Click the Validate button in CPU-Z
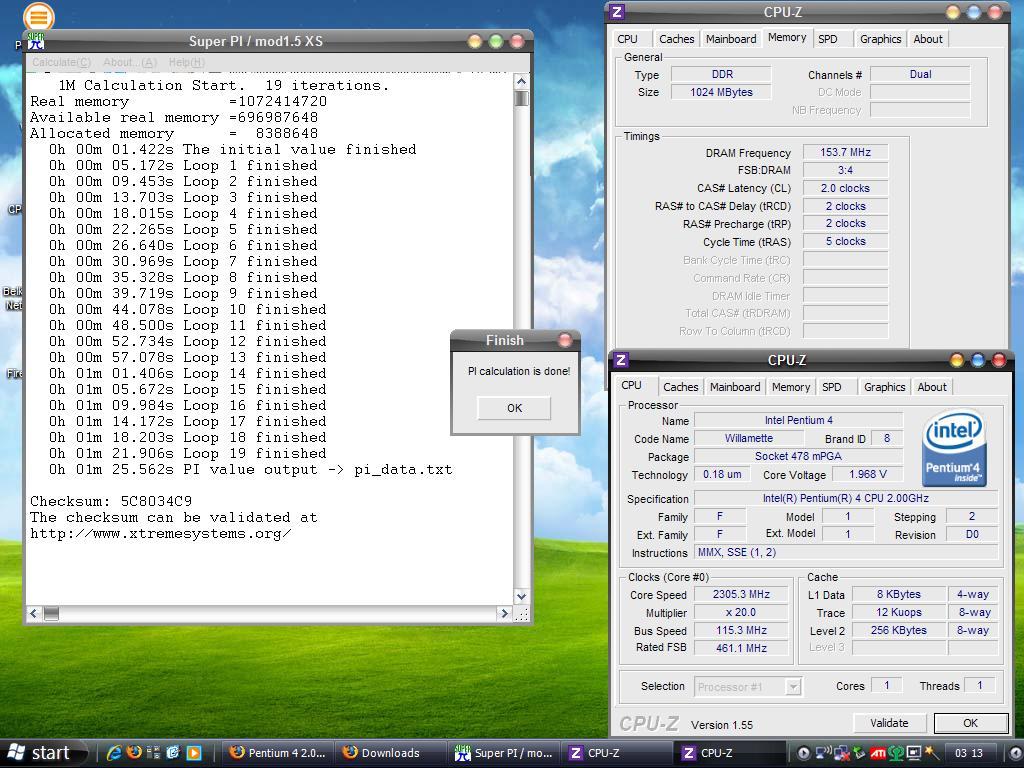The image size is (1024, 768). click(889, 723)
